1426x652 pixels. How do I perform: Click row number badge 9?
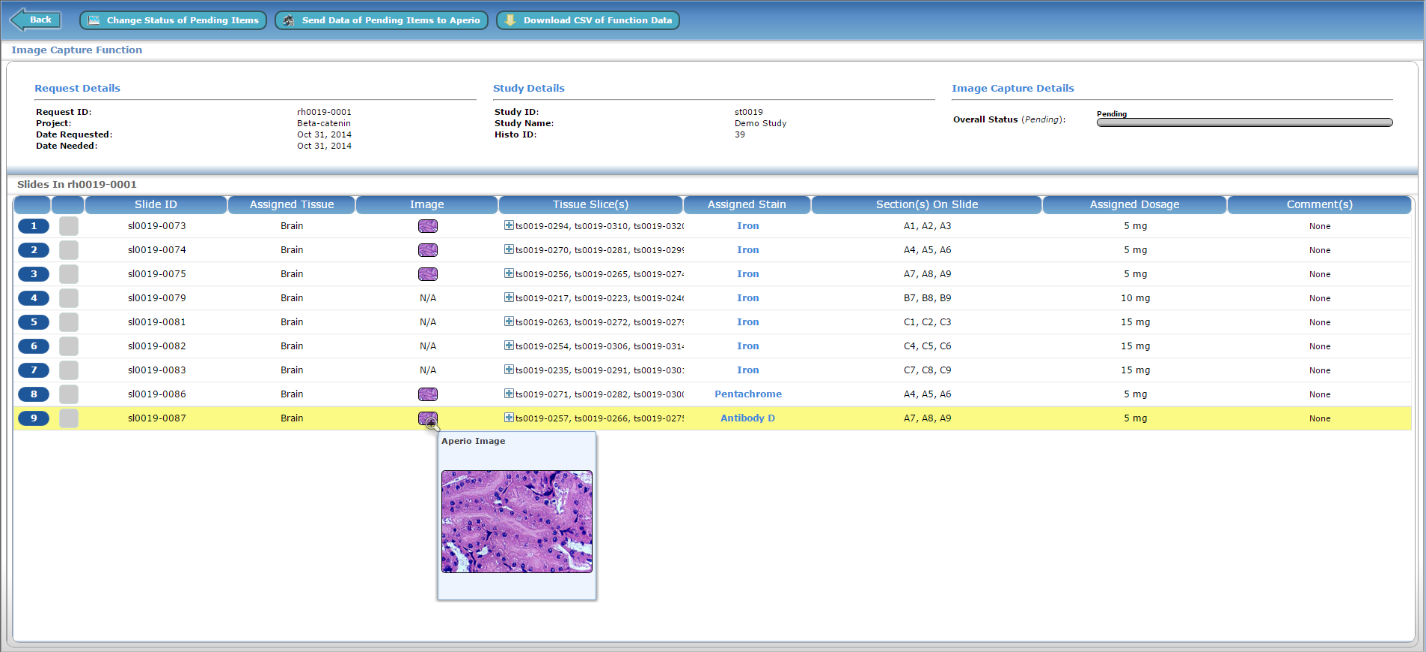click(x=33, y=418)
